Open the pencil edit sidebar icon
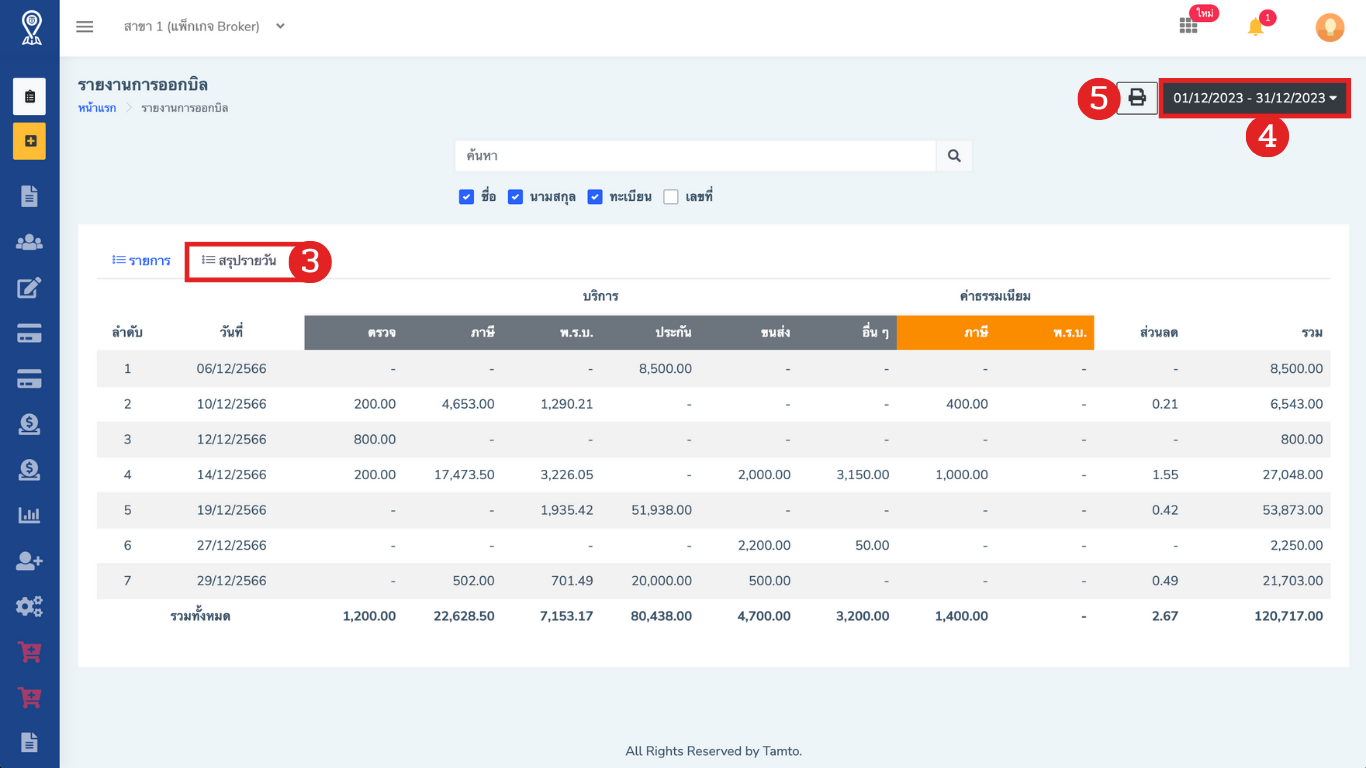The image size is (1366, 768). click(x=30, y=289)
